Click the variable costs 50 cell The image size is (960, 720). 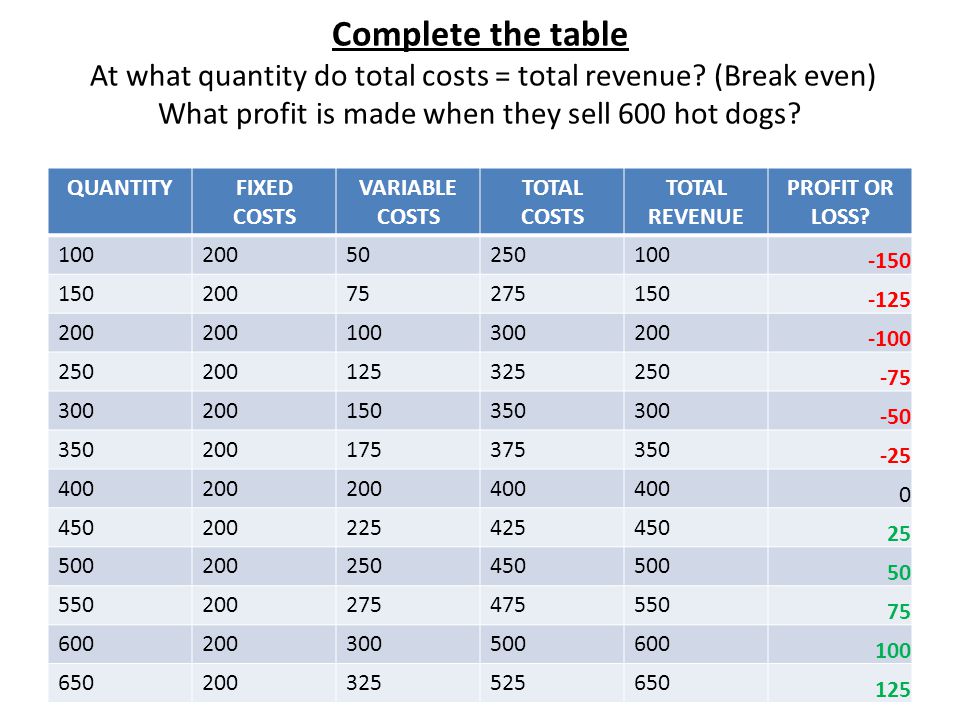pos(408,255)
